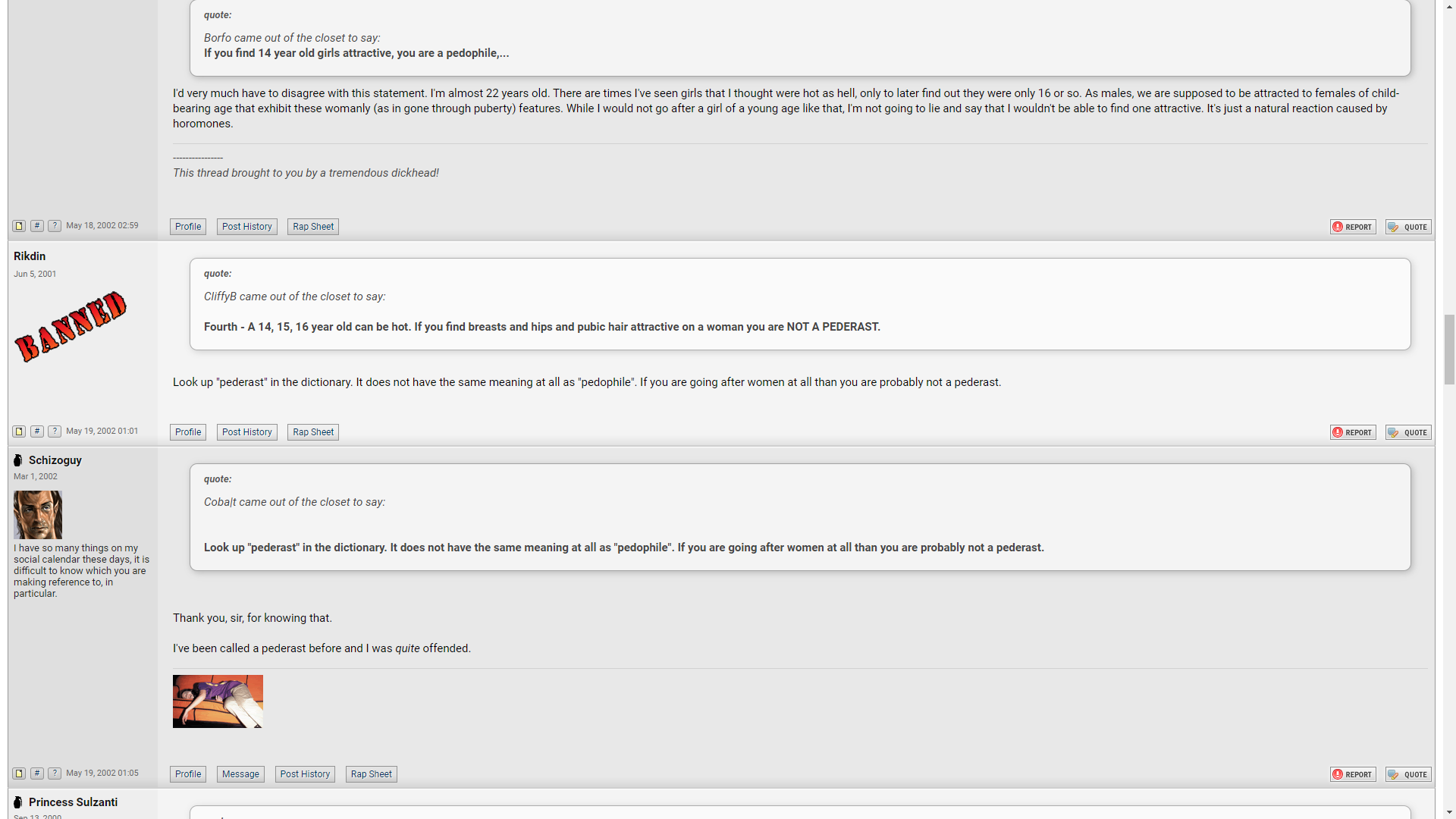
Task: Open Rikdin's Profile button
Action: tap(188, 432)
